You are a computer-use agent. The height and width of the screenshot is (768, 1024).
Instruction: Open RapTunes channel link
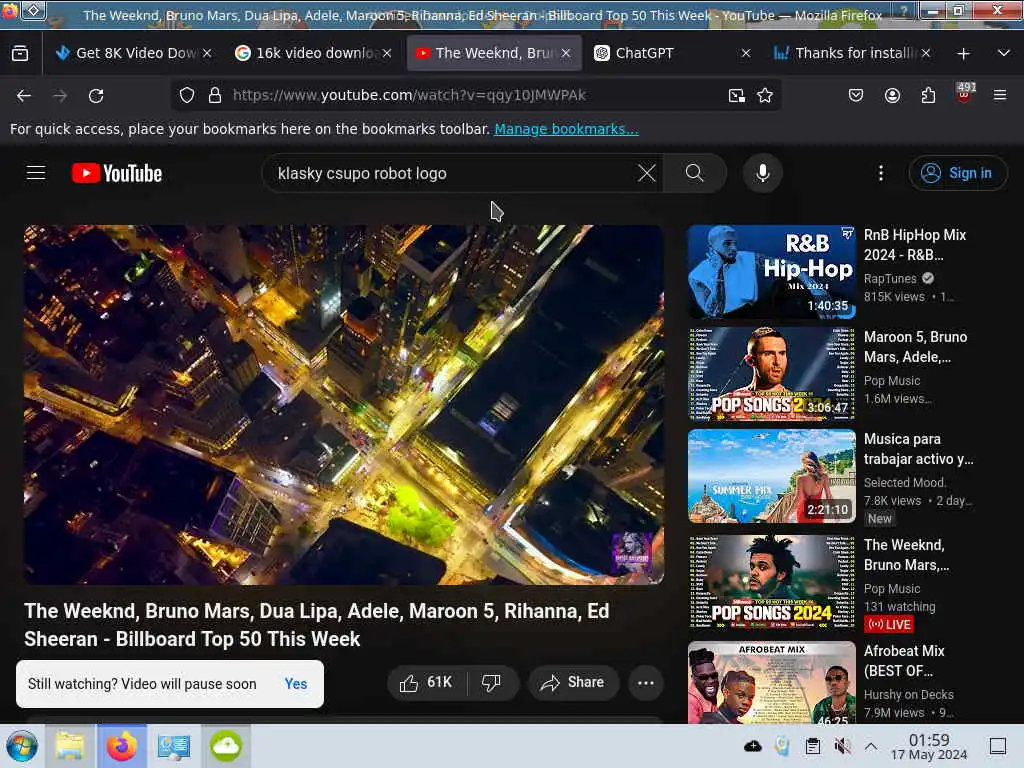tap(890, 279)
